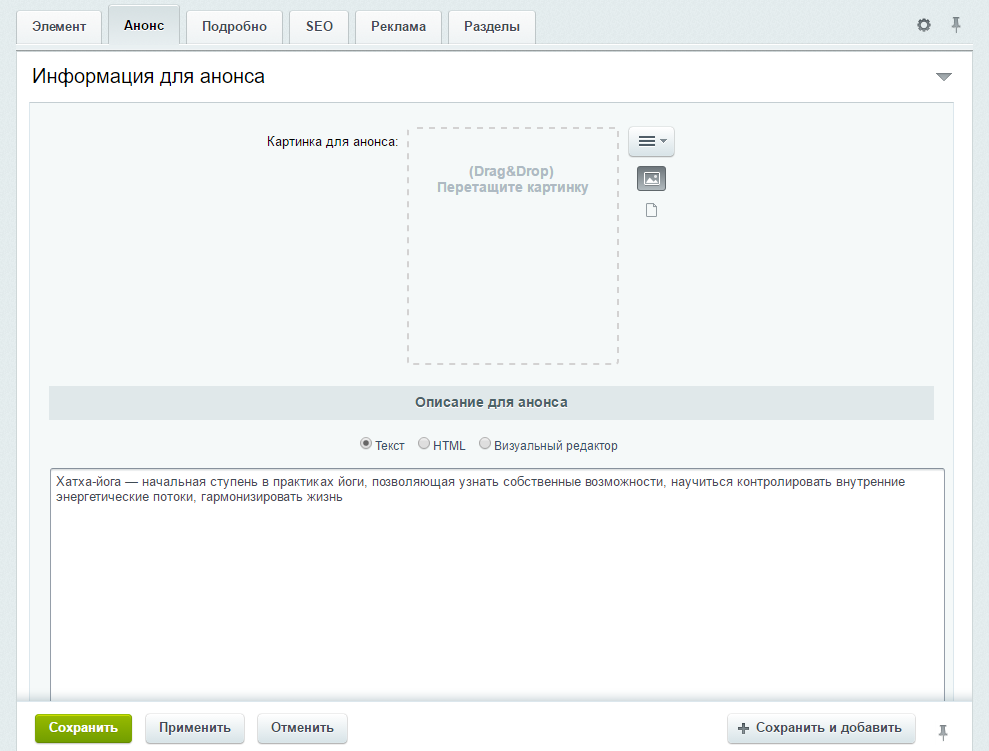Select the Текст radio button

pos(366,444)
